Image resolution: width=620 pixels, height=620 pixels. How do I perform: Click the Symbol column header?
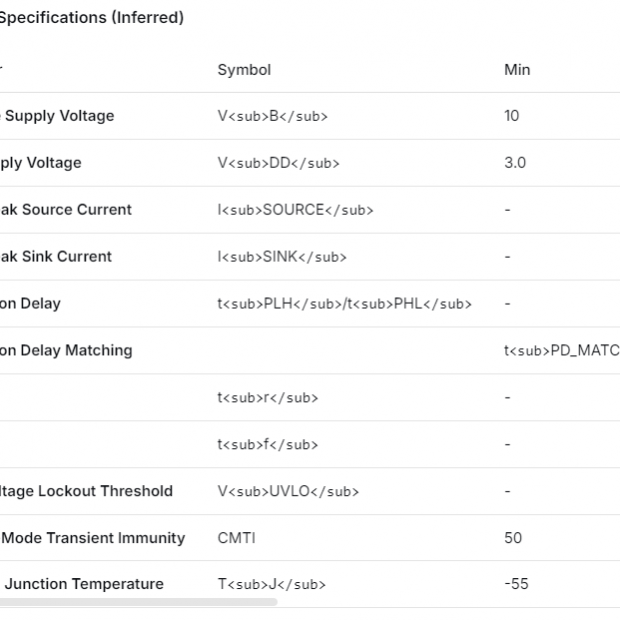point(244,69)
